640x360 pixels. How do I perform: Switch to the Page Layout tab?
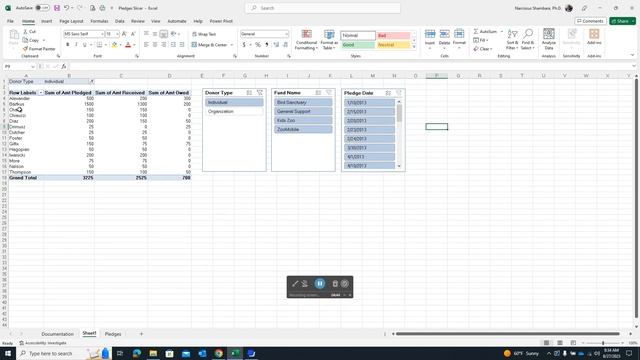tap(71, 21)
